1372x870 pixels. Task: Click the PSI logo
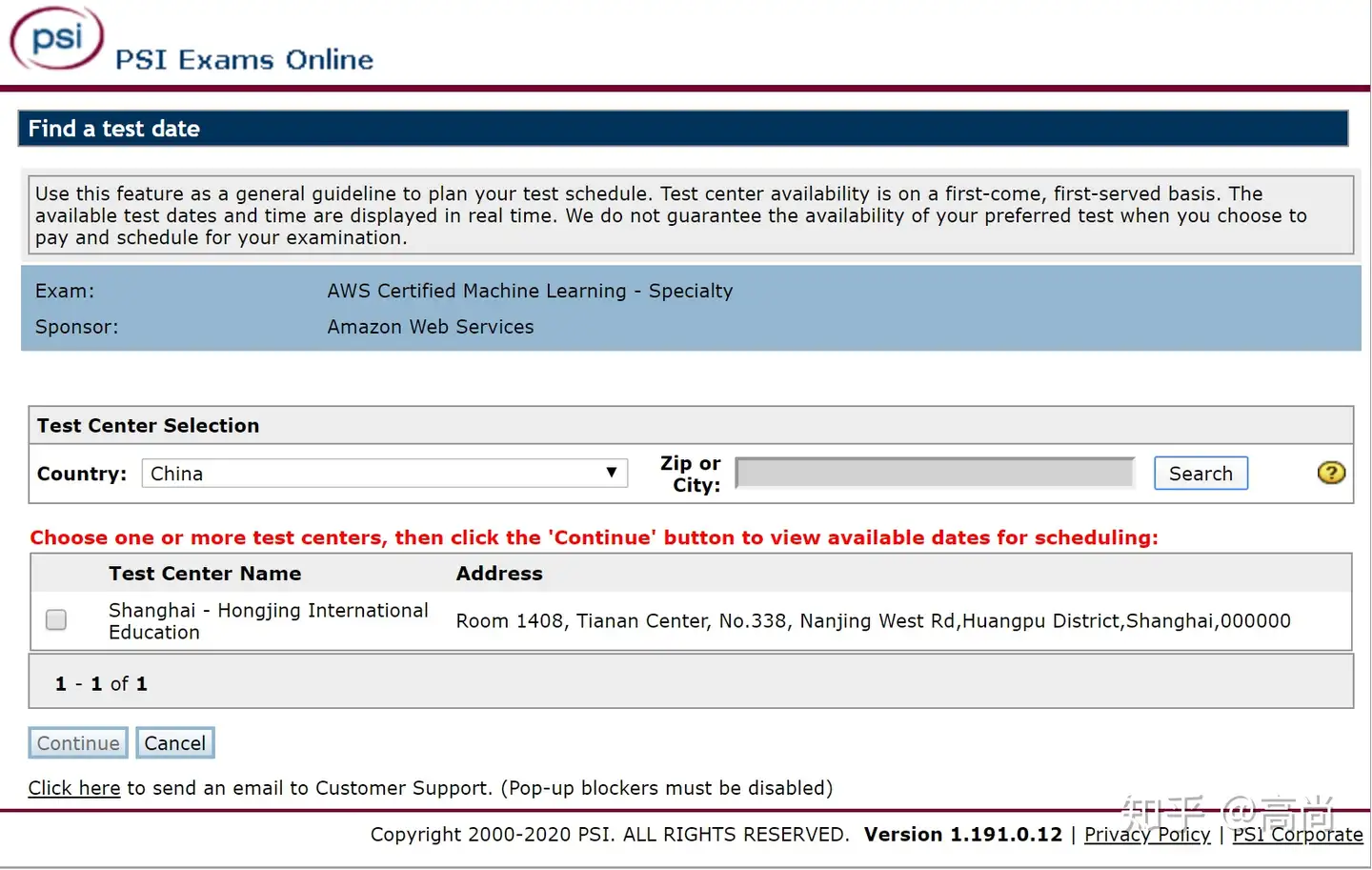click(56, 39)
